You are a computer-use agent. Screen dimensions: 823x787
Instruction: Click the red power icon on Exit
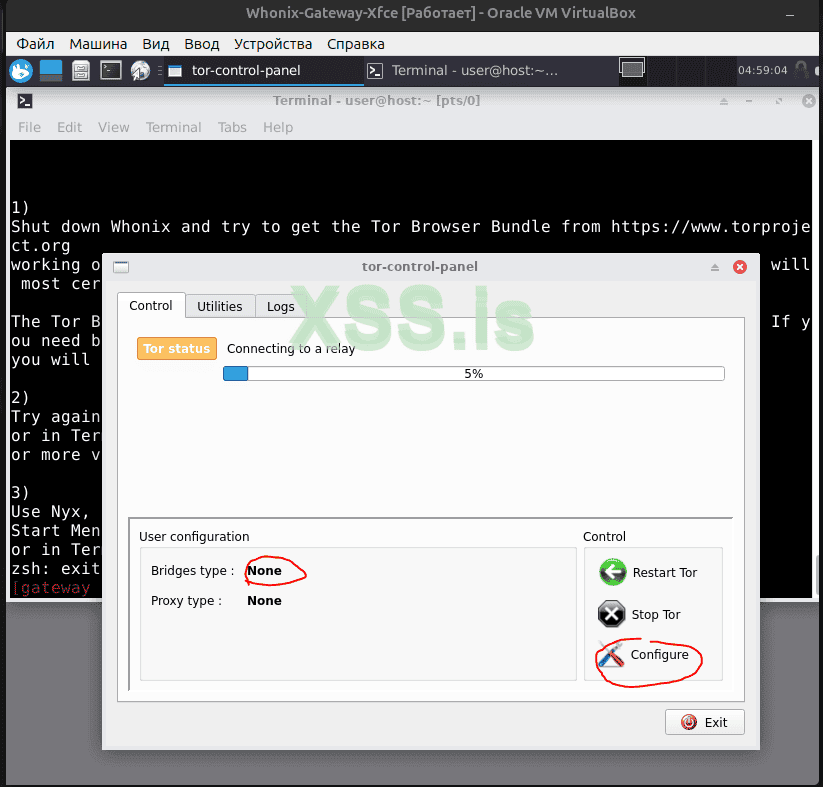pyautogui.click(x=689, y=722)
